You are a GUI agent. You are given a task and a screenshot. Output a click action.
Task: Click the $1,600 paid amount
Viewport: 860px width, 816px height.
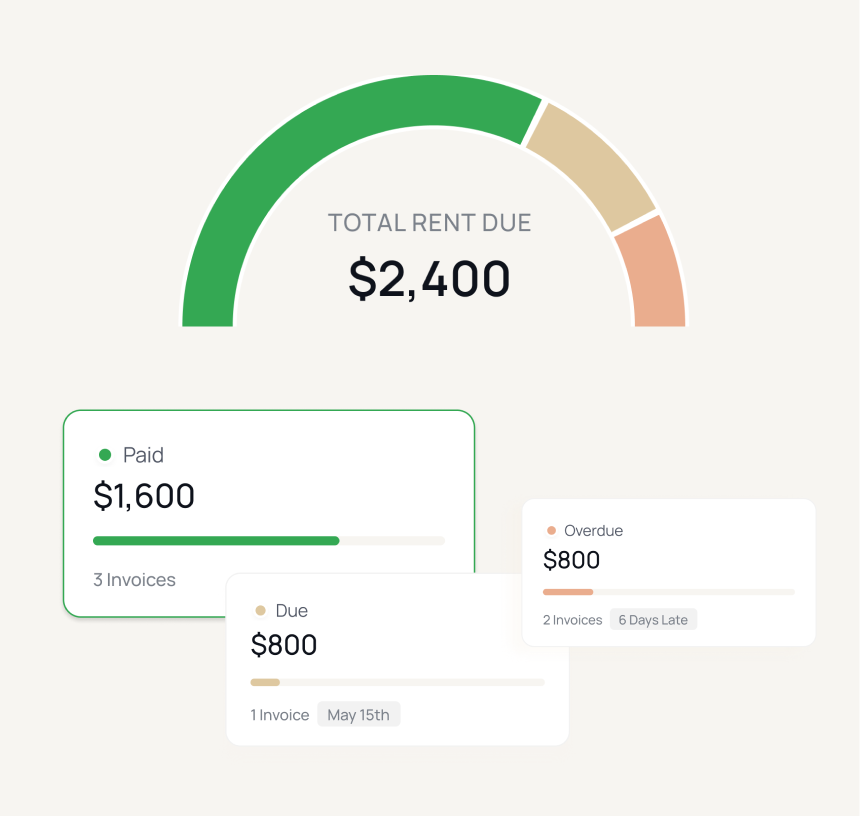tap(144, 496)
